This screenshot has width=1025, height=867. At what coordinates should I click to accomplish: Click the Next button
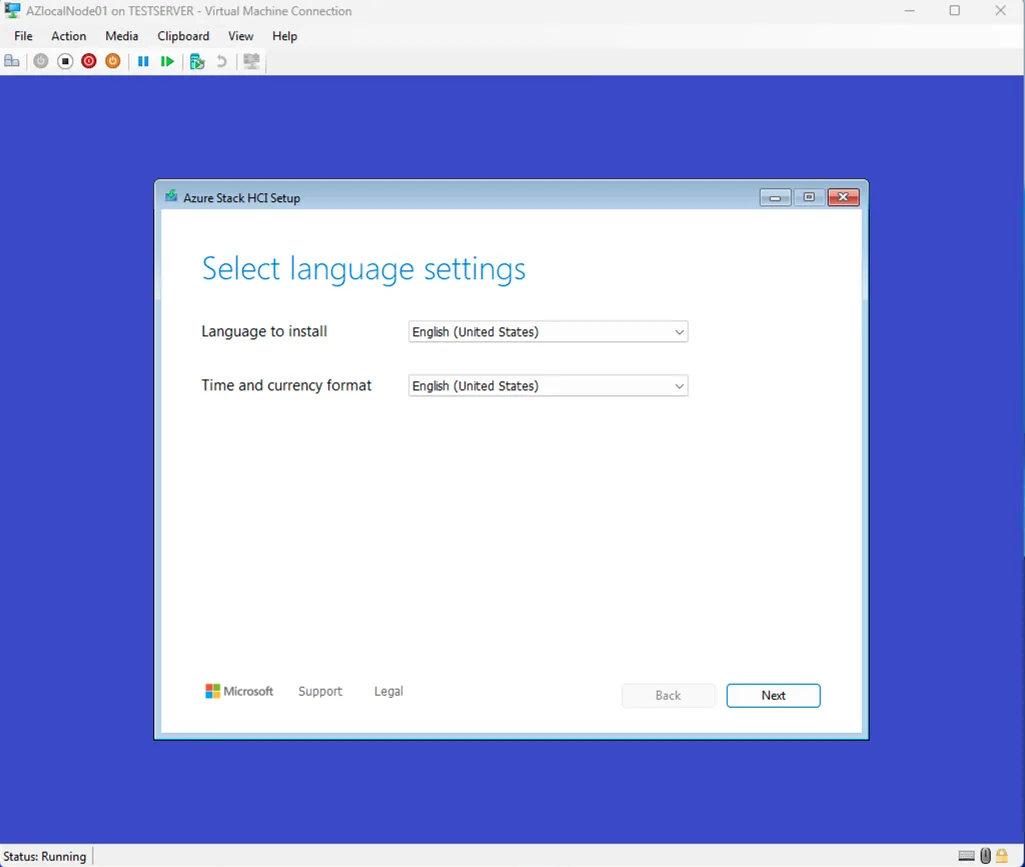tap(773, 696)
